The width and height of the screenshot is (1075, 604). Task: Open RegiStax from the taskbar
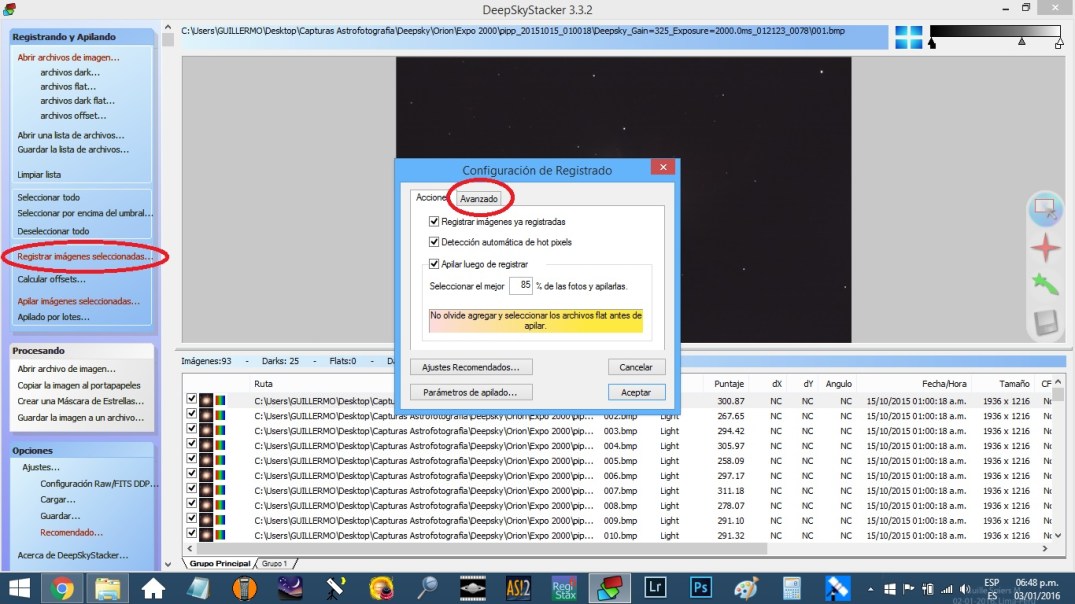564,587
